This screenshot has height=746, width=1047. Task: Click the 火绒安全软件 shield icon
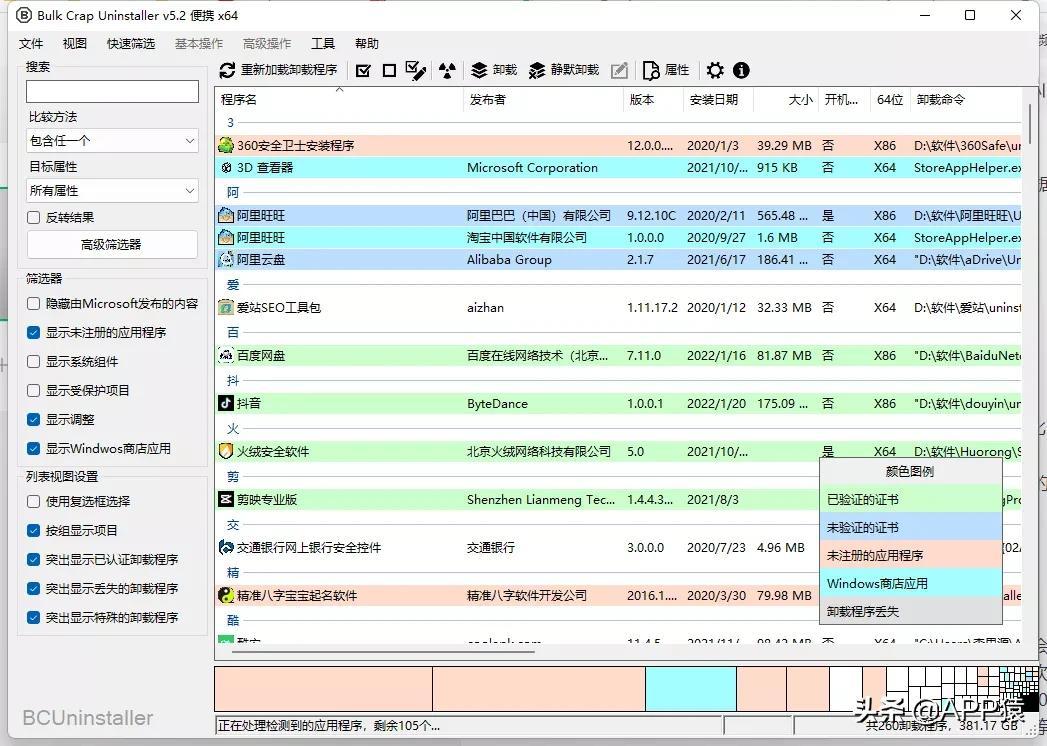(226, 451)
